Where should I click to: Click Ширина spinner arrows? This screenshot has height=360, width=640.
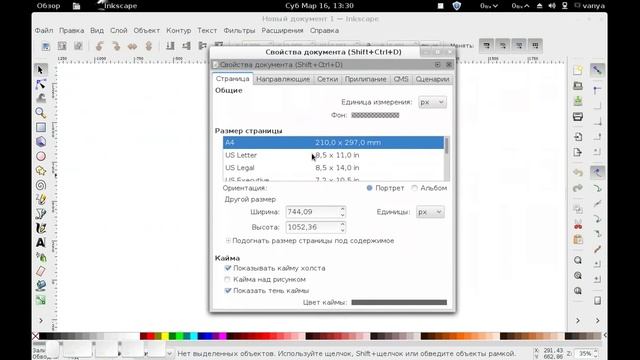(342, 212)
